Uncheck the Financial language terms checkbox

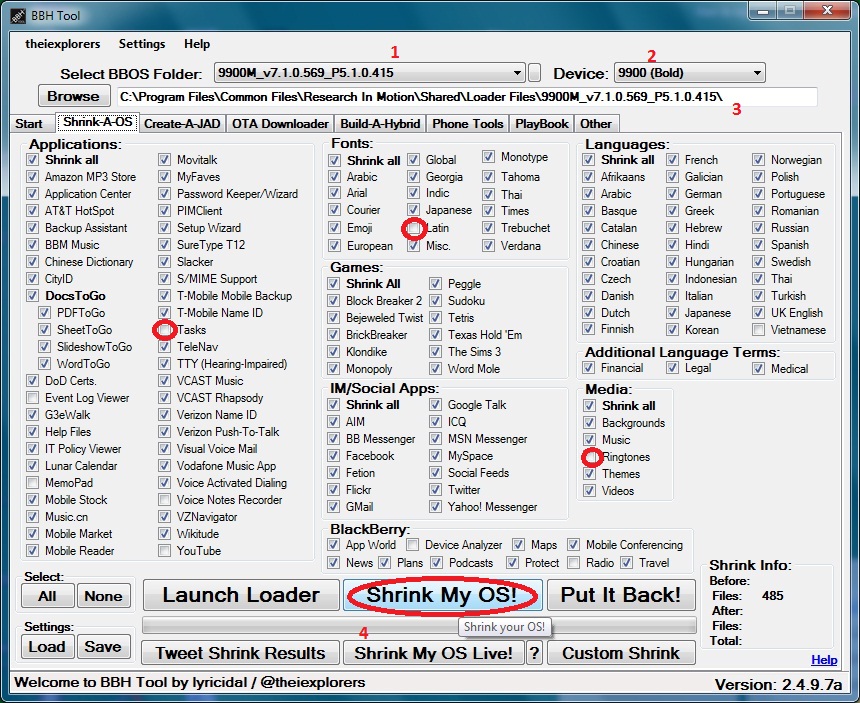coord(589,368)
